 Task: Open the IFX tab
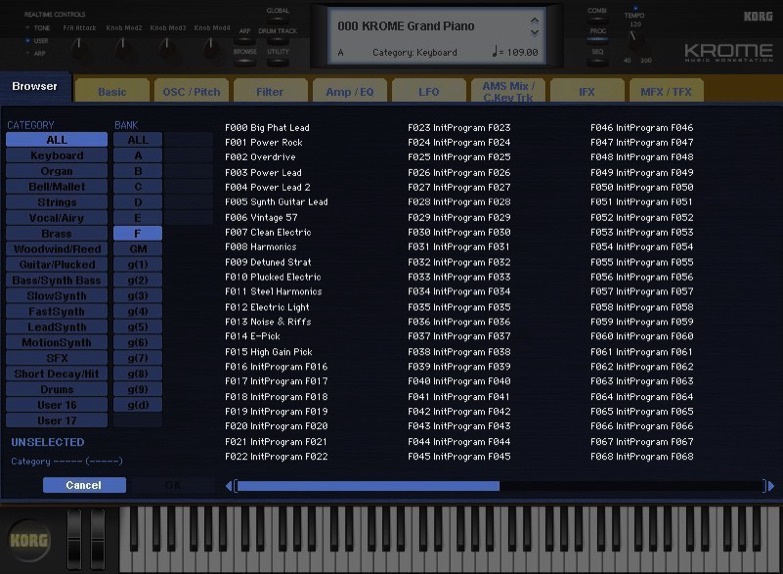(x=587, y=91)
